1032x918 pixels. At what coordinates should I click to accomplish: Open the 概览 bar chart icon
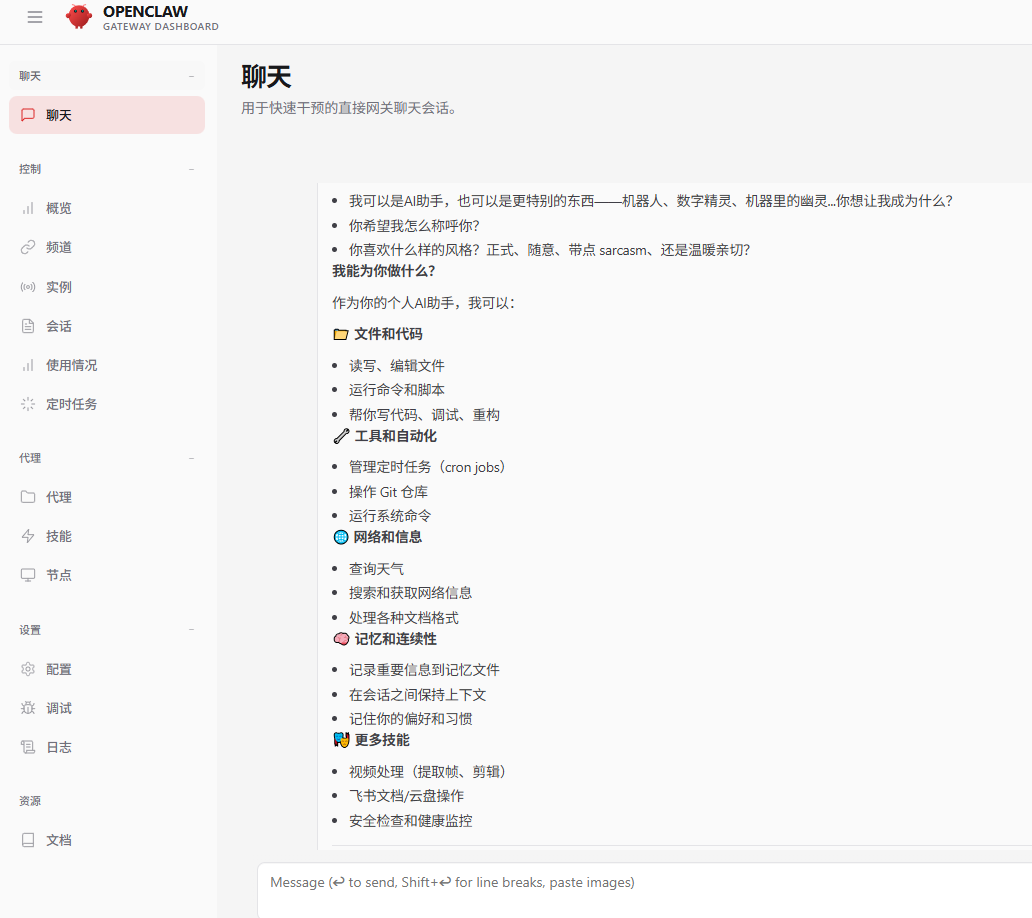[x=28, y=209]
